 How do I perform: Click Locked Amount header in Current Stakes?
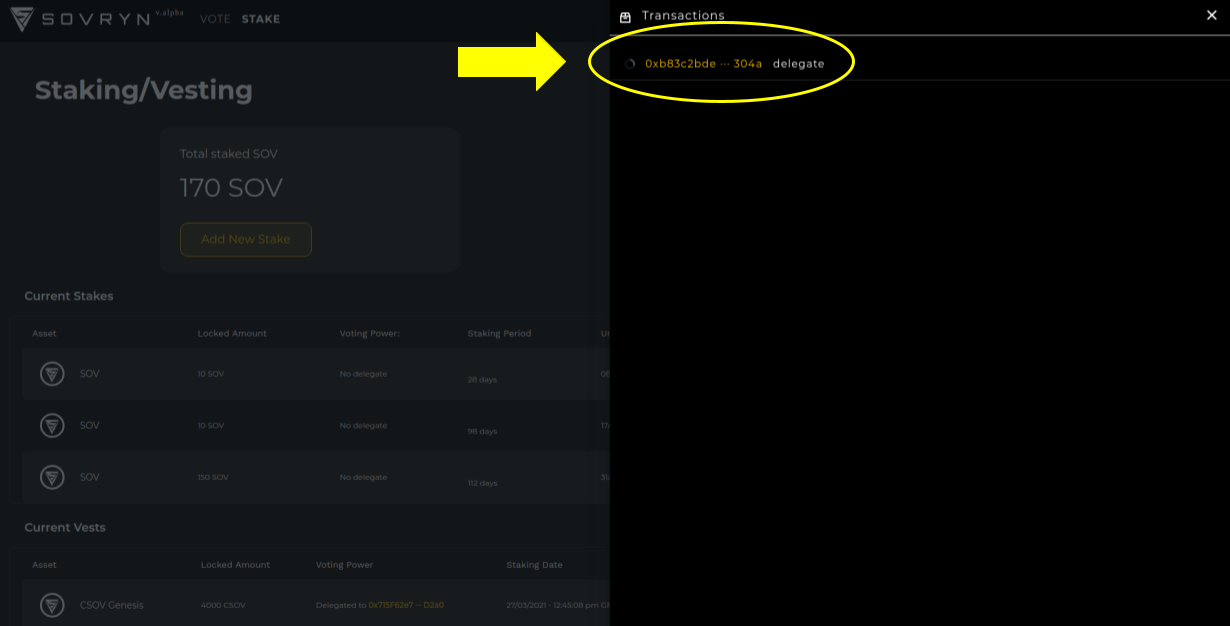coord(232,333)
